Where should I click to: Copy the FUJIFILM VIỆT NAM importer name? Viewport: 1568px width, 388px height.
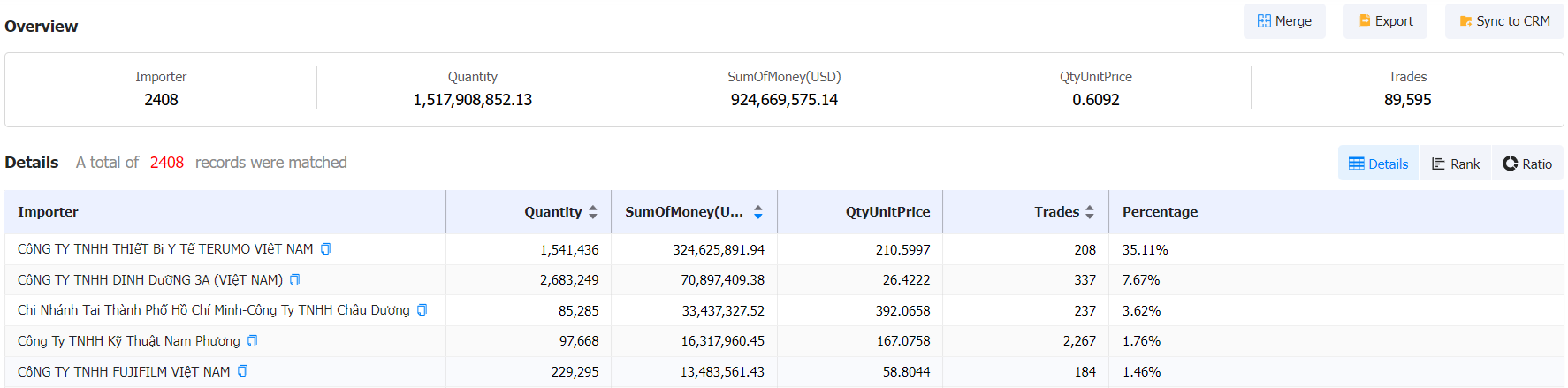243,371
